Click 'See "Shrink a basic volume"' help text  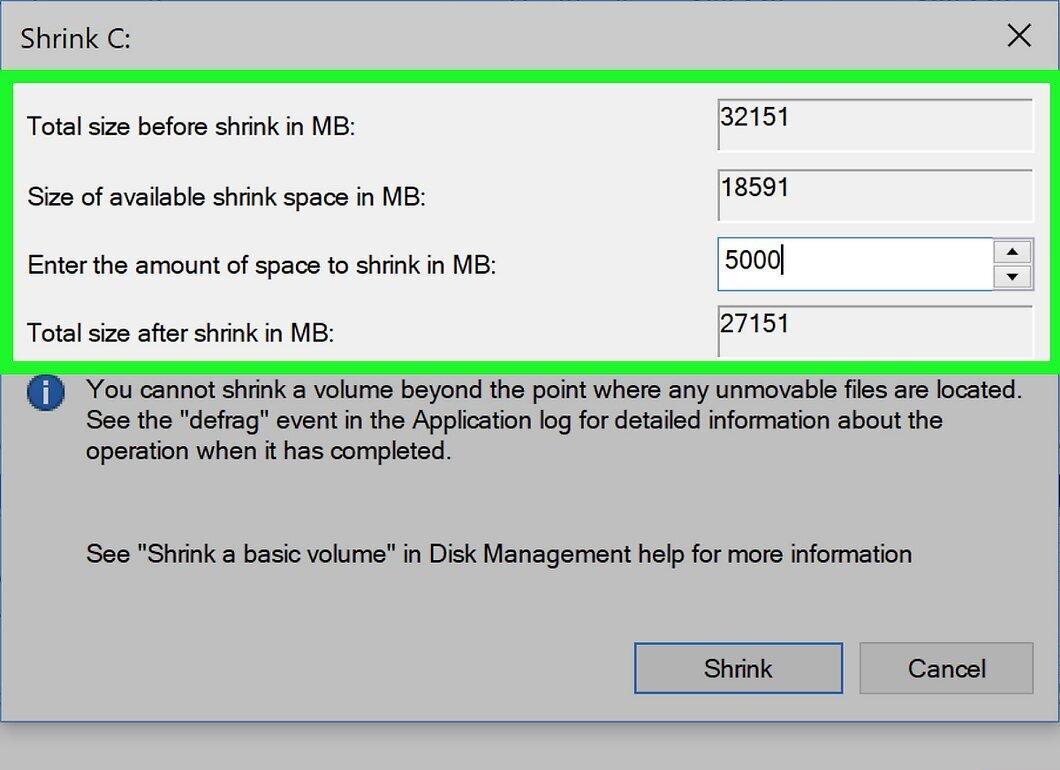[x=499, y=554]
